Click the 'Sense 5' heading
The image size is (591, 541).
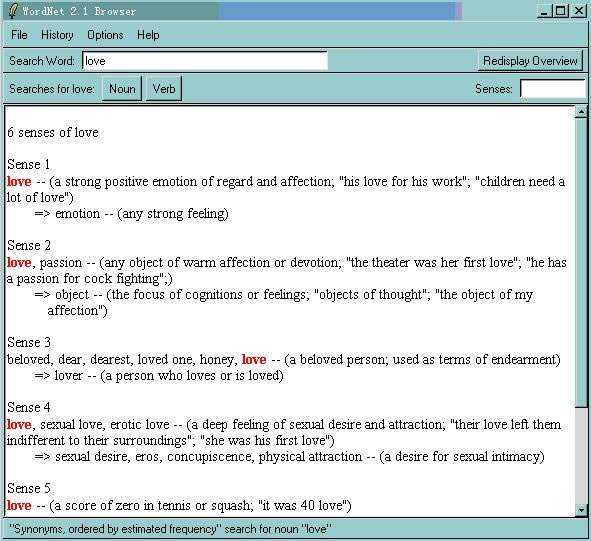coord(29,489)
